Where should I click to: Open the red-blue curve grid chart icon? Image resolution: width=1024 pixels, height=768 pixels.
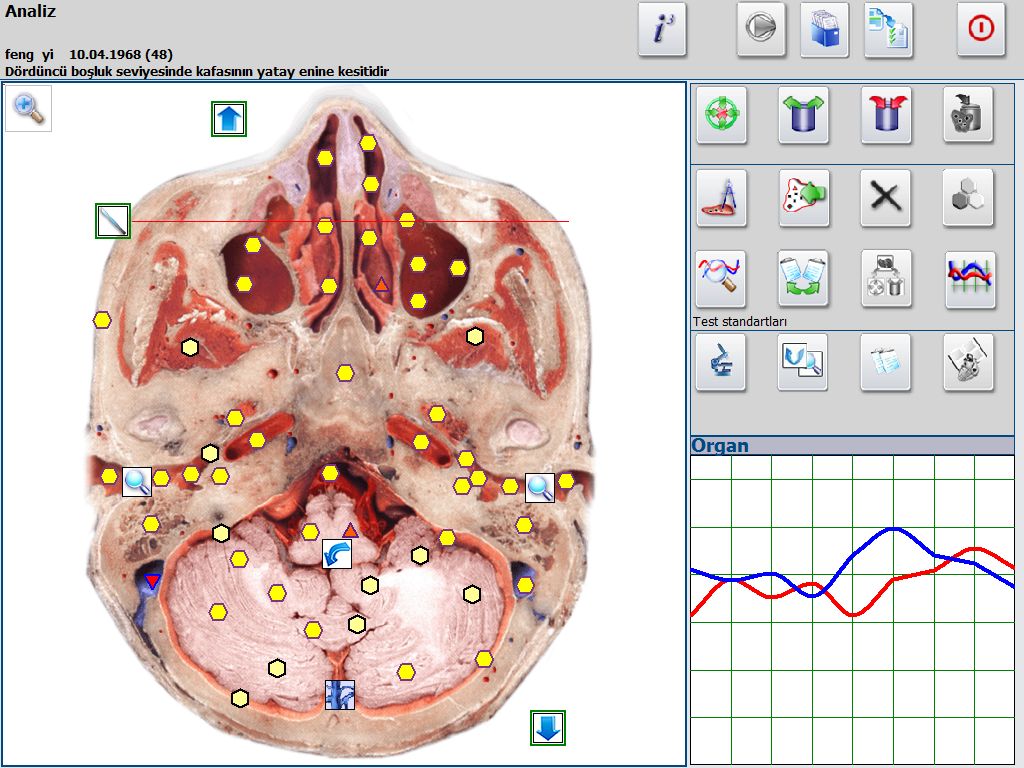point(970,279)
